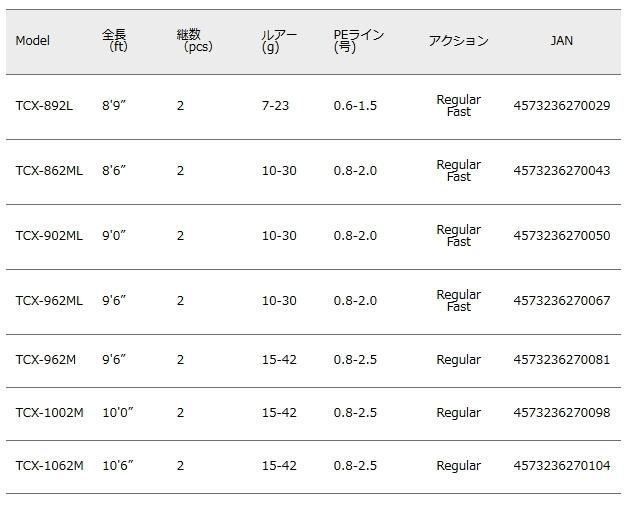
Task: Click the TCX-862ML model name
Action: 49,171
